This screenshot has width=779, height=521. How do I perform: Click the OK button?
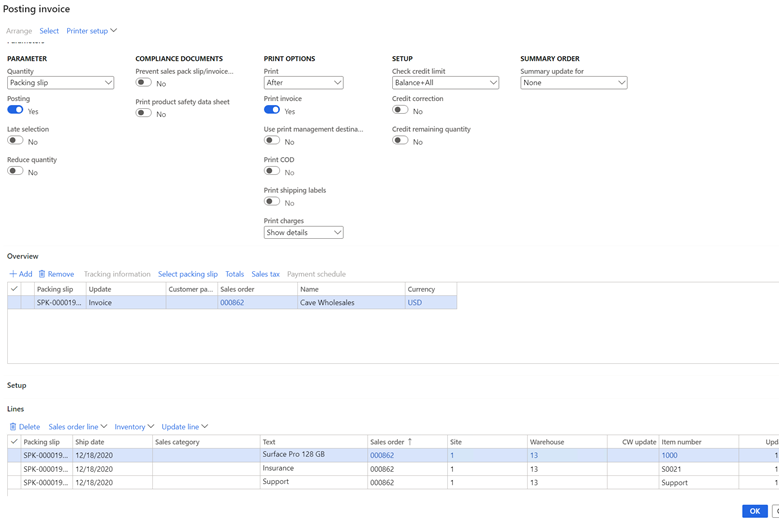(755, 511)
